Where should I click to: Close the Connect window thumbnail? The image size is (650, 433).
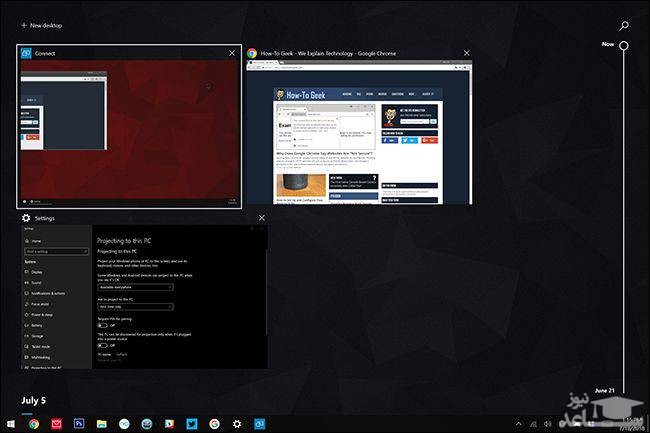click(232, 52)
